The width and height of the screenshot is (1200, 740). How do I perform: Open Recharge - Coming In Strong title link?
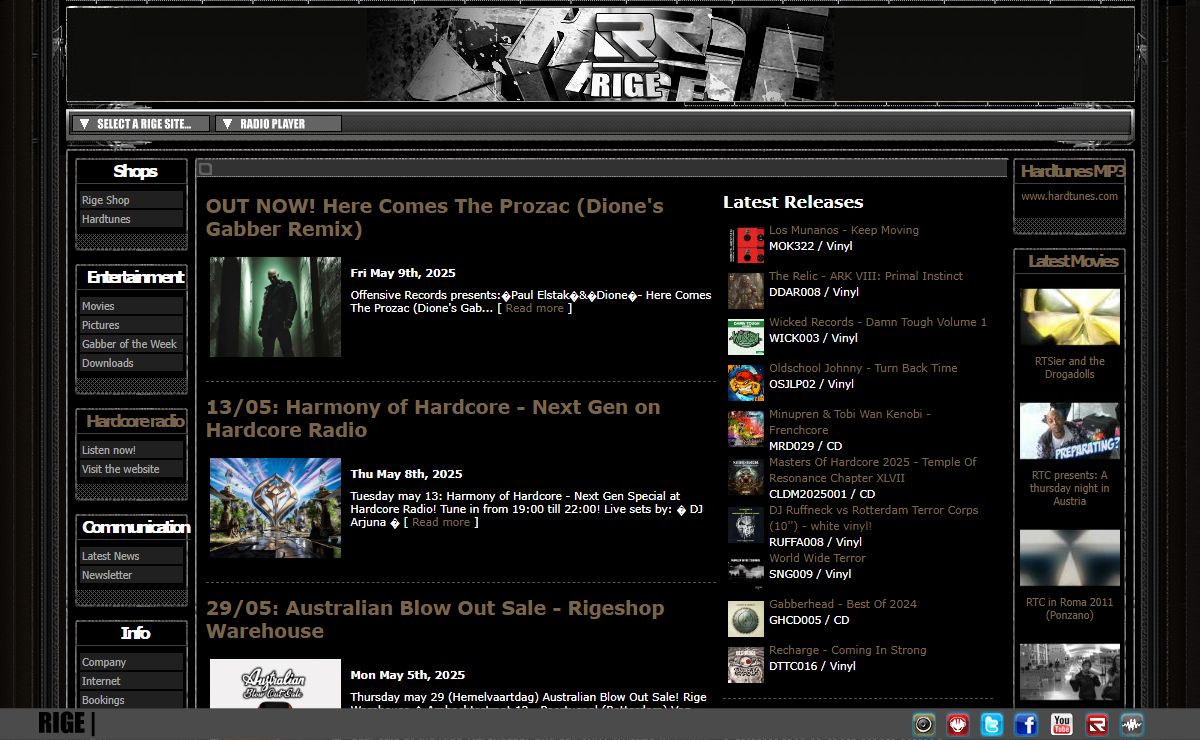(x=848, y=650)
